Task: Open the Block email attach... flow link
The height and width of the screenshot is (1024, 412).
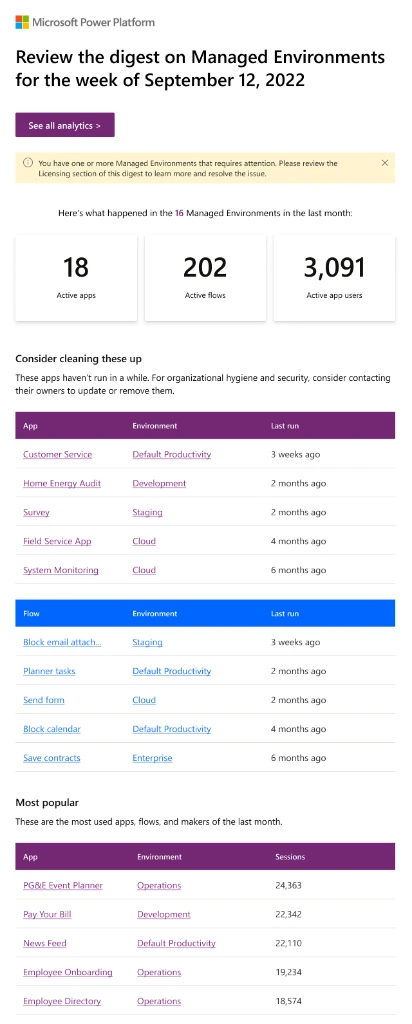Action: tap(62, 642)
